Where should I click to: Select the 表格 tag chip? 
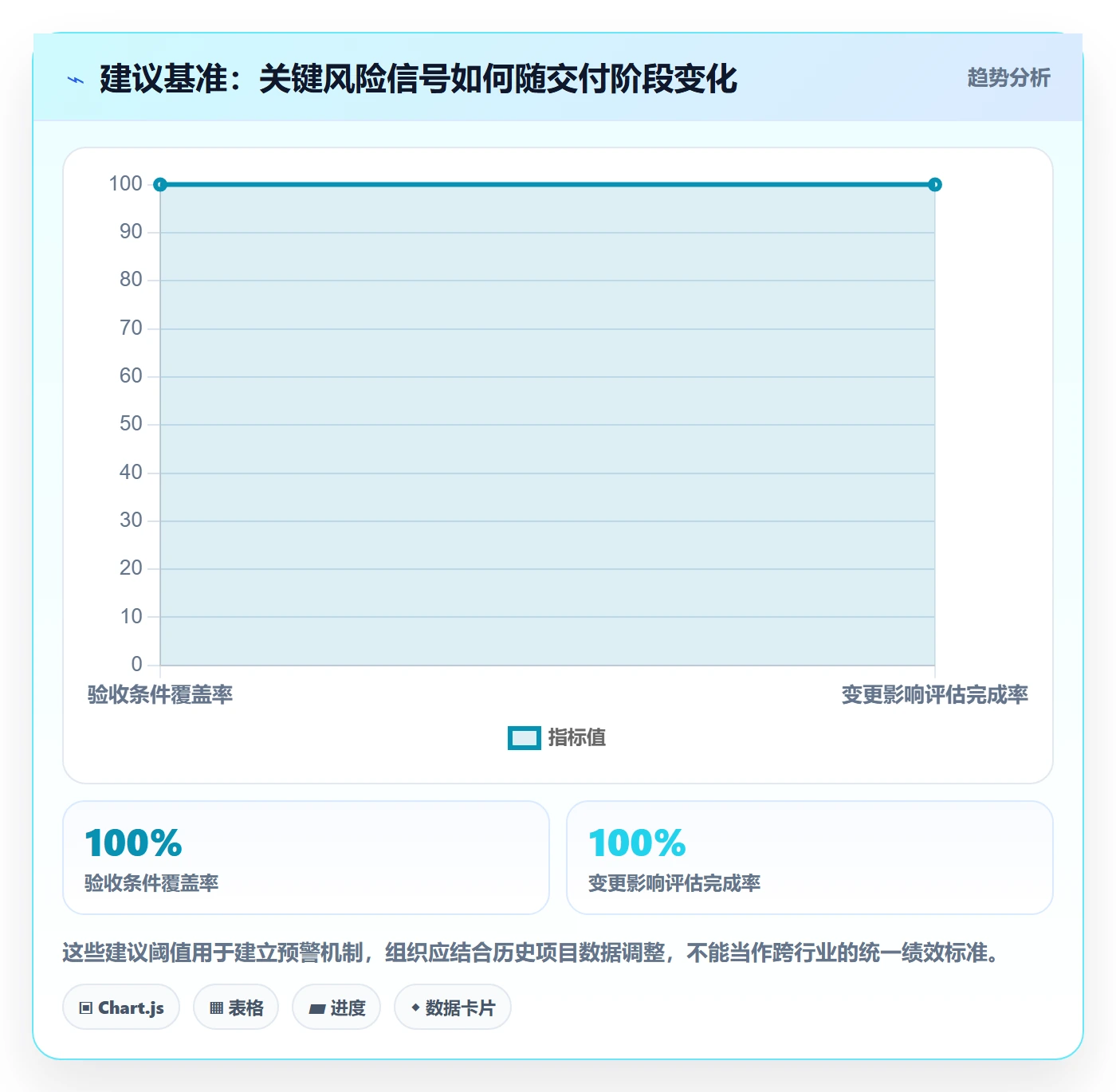click(x=236, y=1008)
